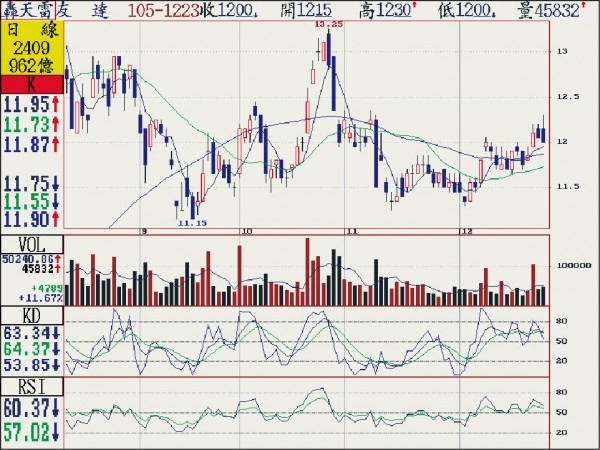
Task: Click the KD panel label
Action: (32, 316)
